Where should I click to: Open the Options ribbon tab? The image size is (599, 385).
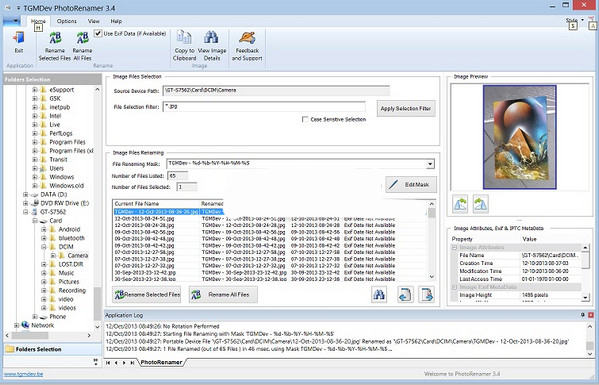[66, 21]
